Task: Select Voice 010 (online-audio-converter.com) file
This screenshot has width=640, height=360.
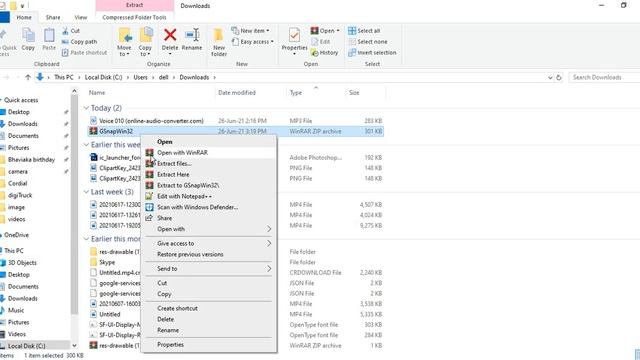Action: 236,121
